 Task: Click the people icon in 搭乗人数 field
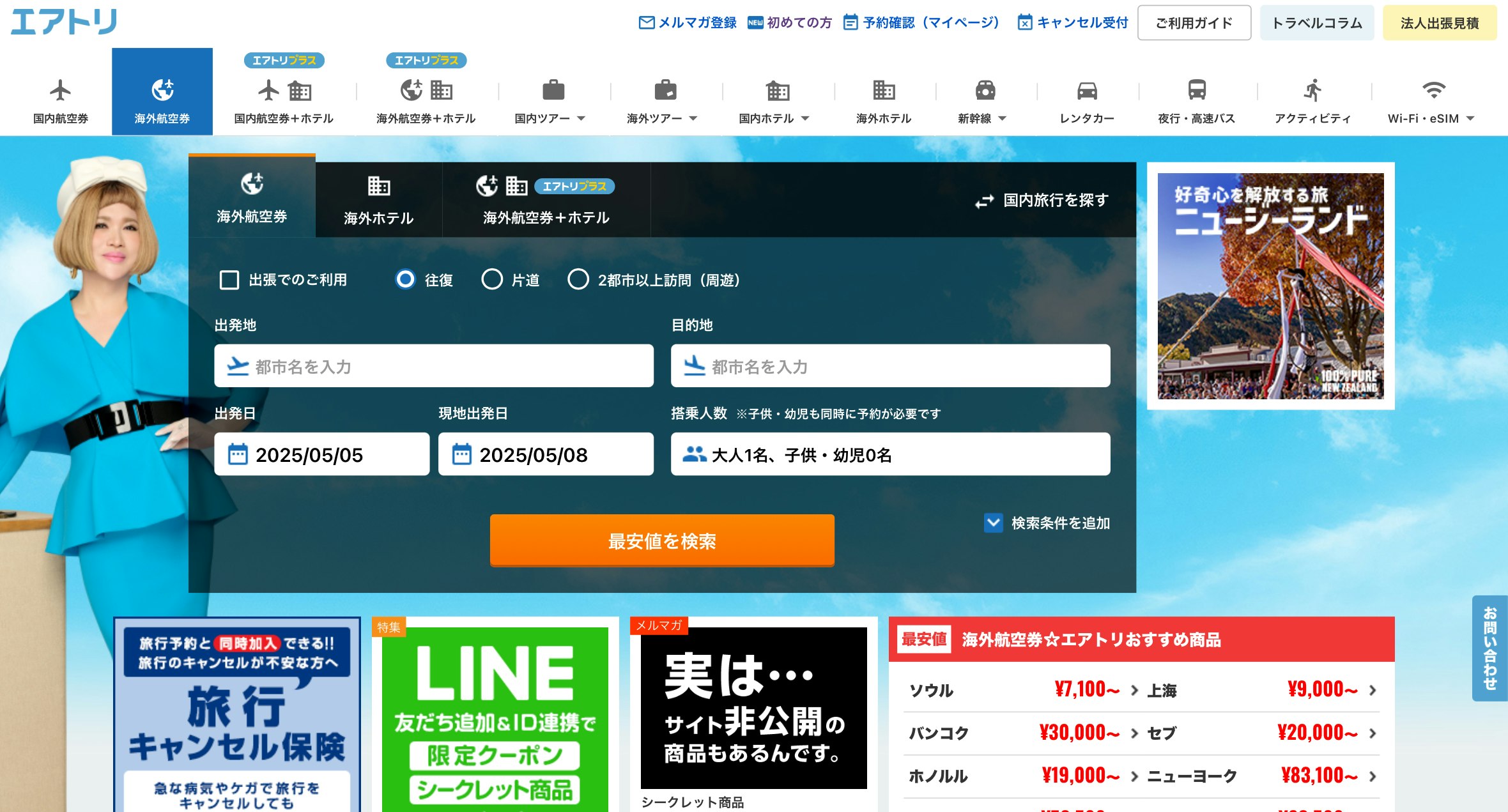pyautogui.click(x=694, y=454)
